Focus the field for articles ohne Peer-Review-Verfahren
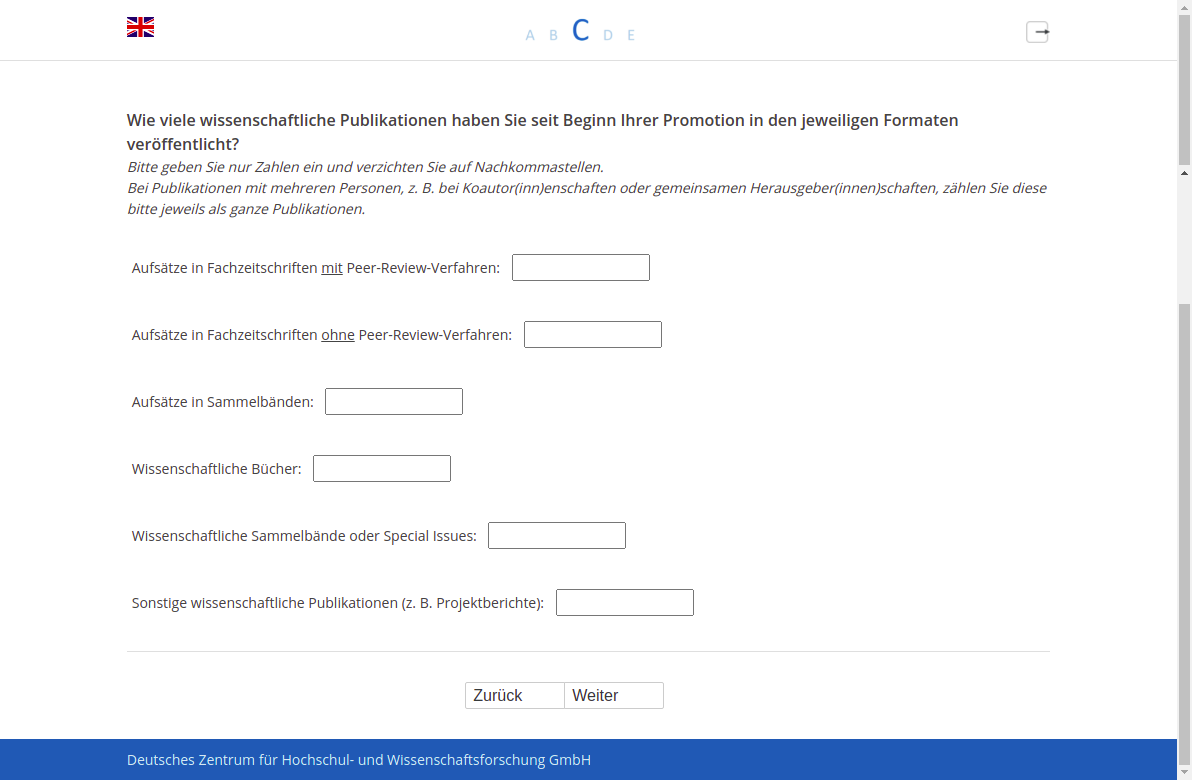 593,335
